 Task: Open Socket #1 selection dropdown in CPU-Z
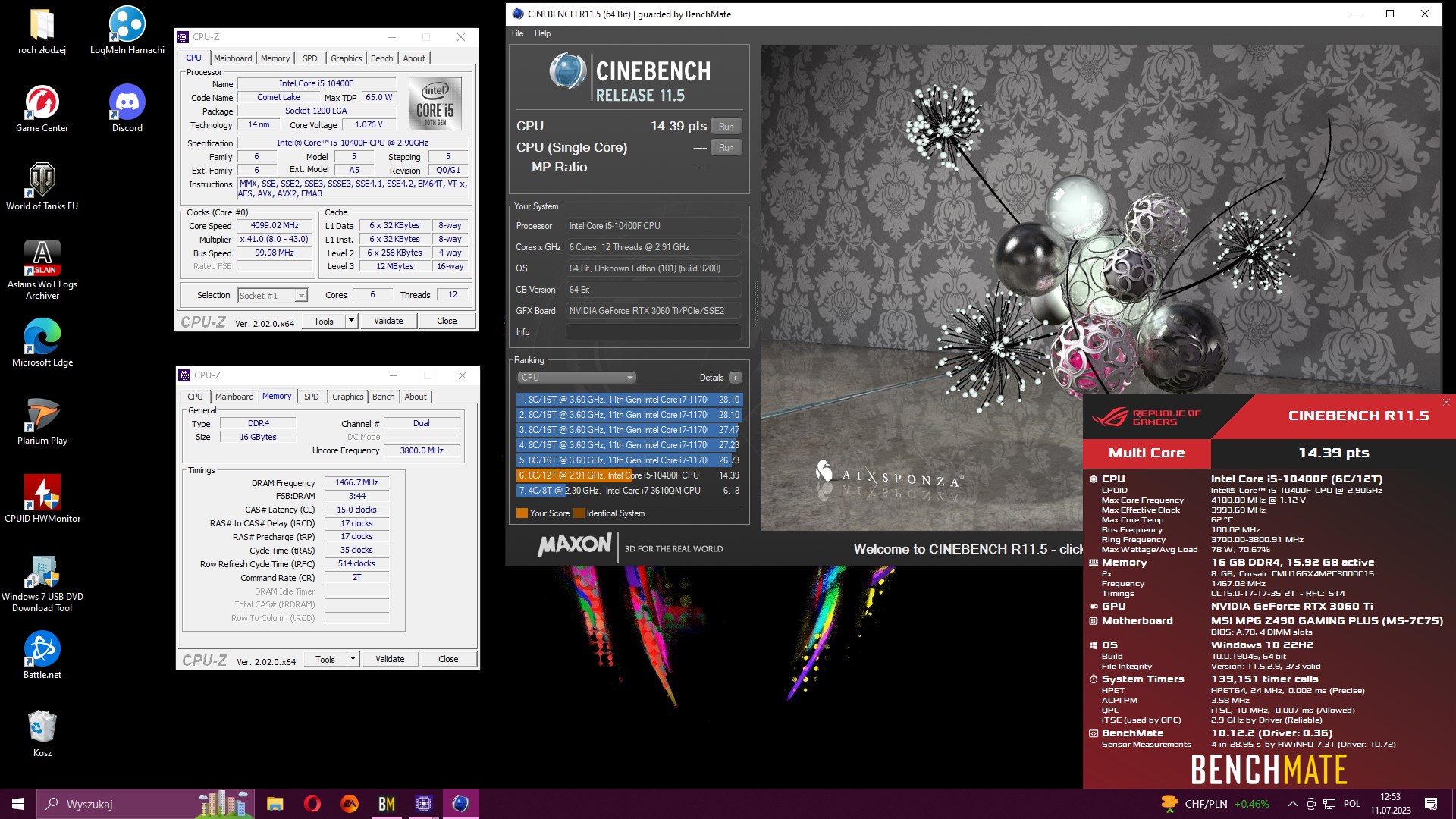coord(272,295)
